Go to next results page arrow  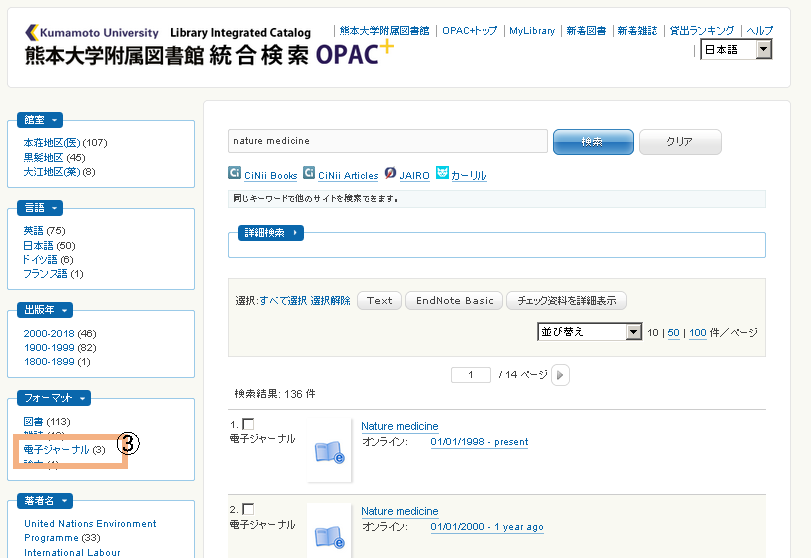point(560,375)
